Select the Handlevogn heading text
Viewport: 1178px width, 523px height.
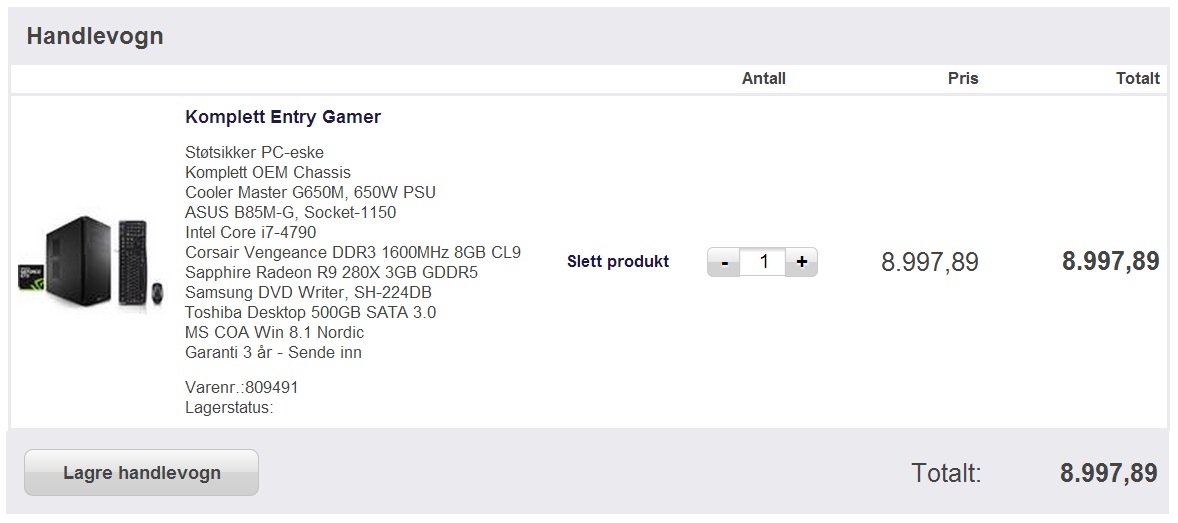point(95,36)
